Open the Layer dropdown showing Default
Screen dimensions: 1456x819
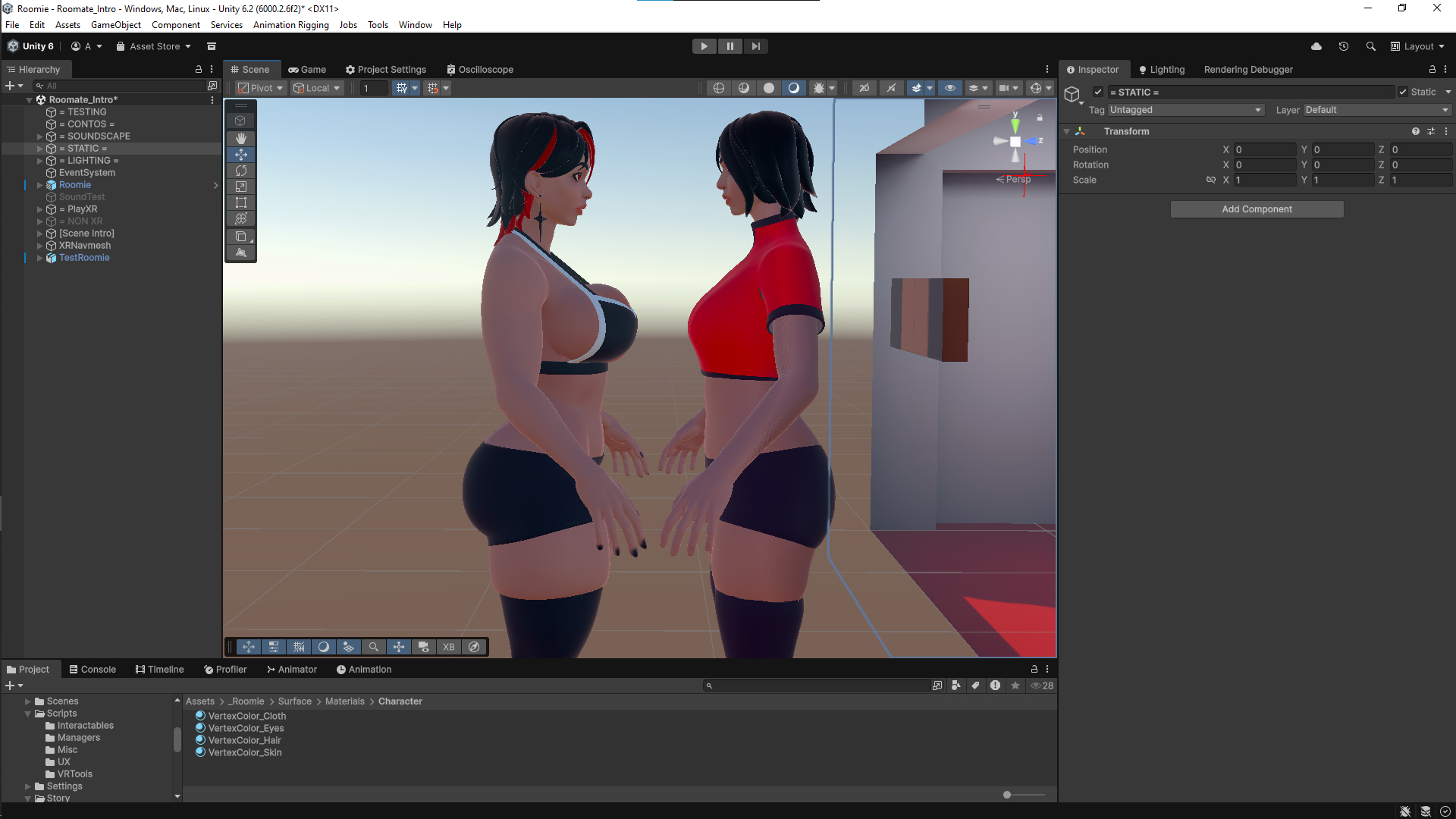point(1376,110)
